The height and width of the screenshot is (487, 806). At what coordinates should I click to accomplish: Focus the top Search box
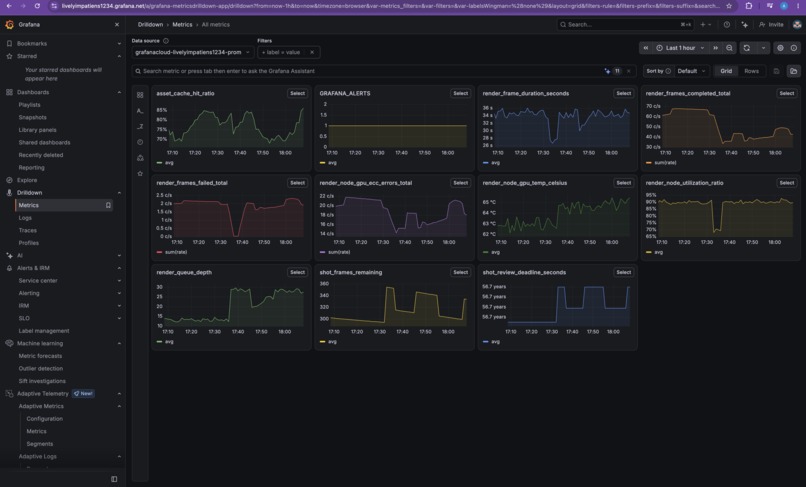pos(626,25)
